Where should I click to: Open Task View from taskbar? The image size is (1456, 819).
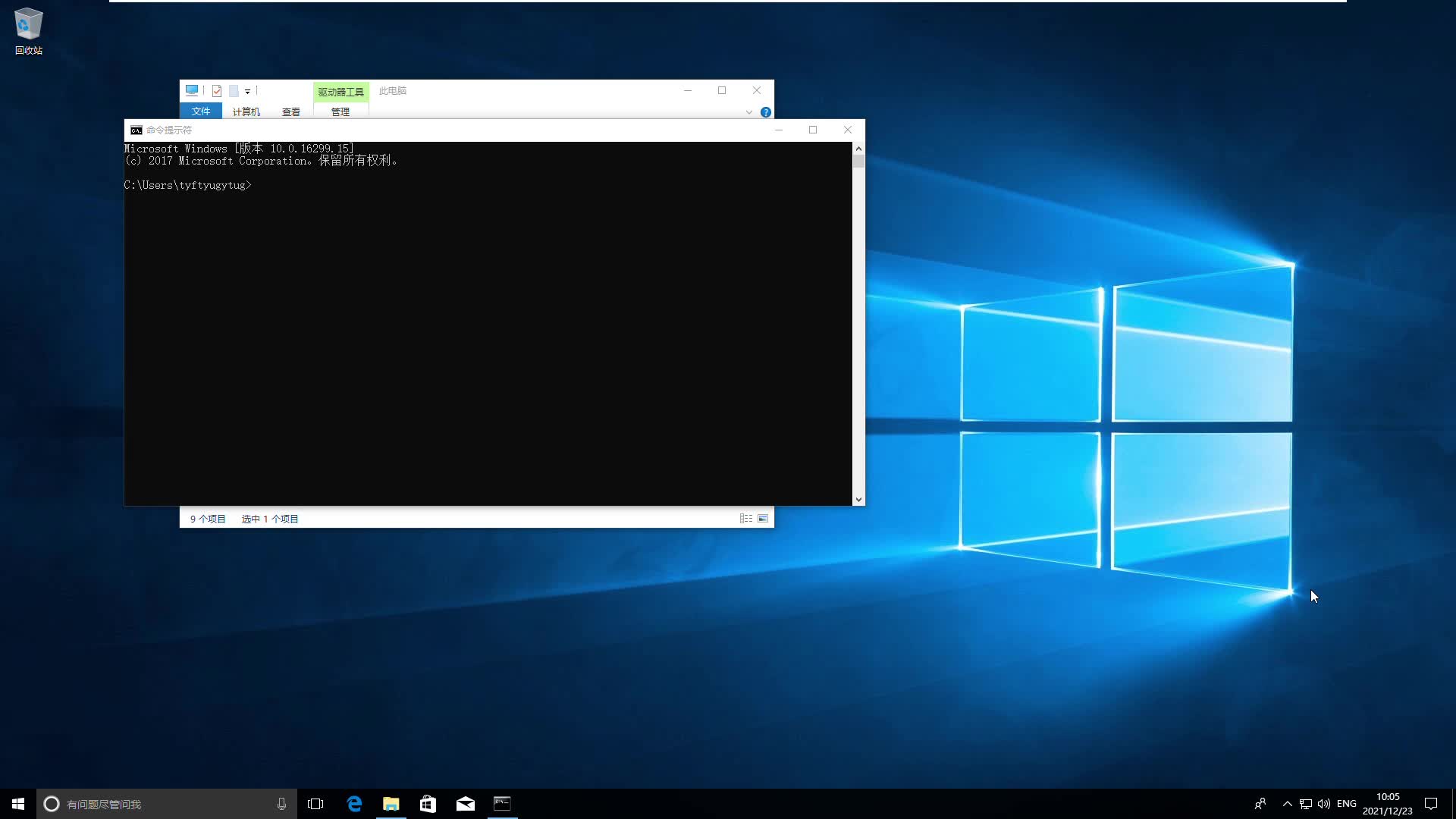pyautogui.click(x=315, y=804)
